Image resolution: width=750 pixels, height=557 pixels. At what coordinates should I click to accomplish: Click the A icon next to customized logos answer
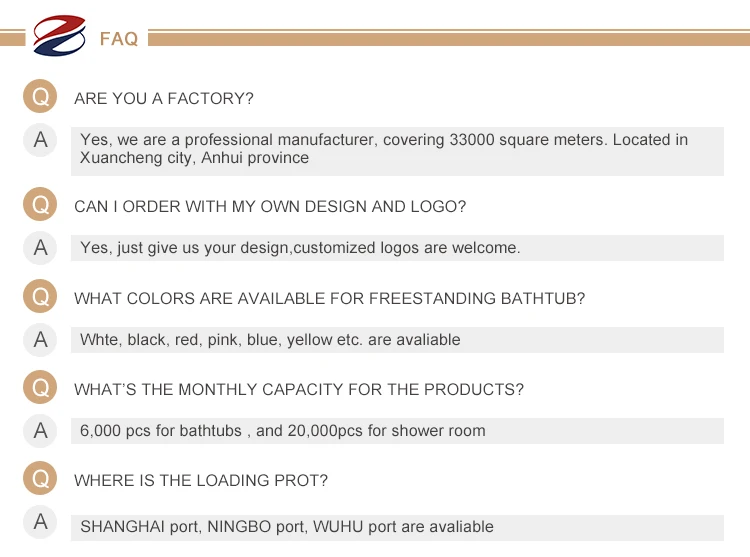coord(40,248)
